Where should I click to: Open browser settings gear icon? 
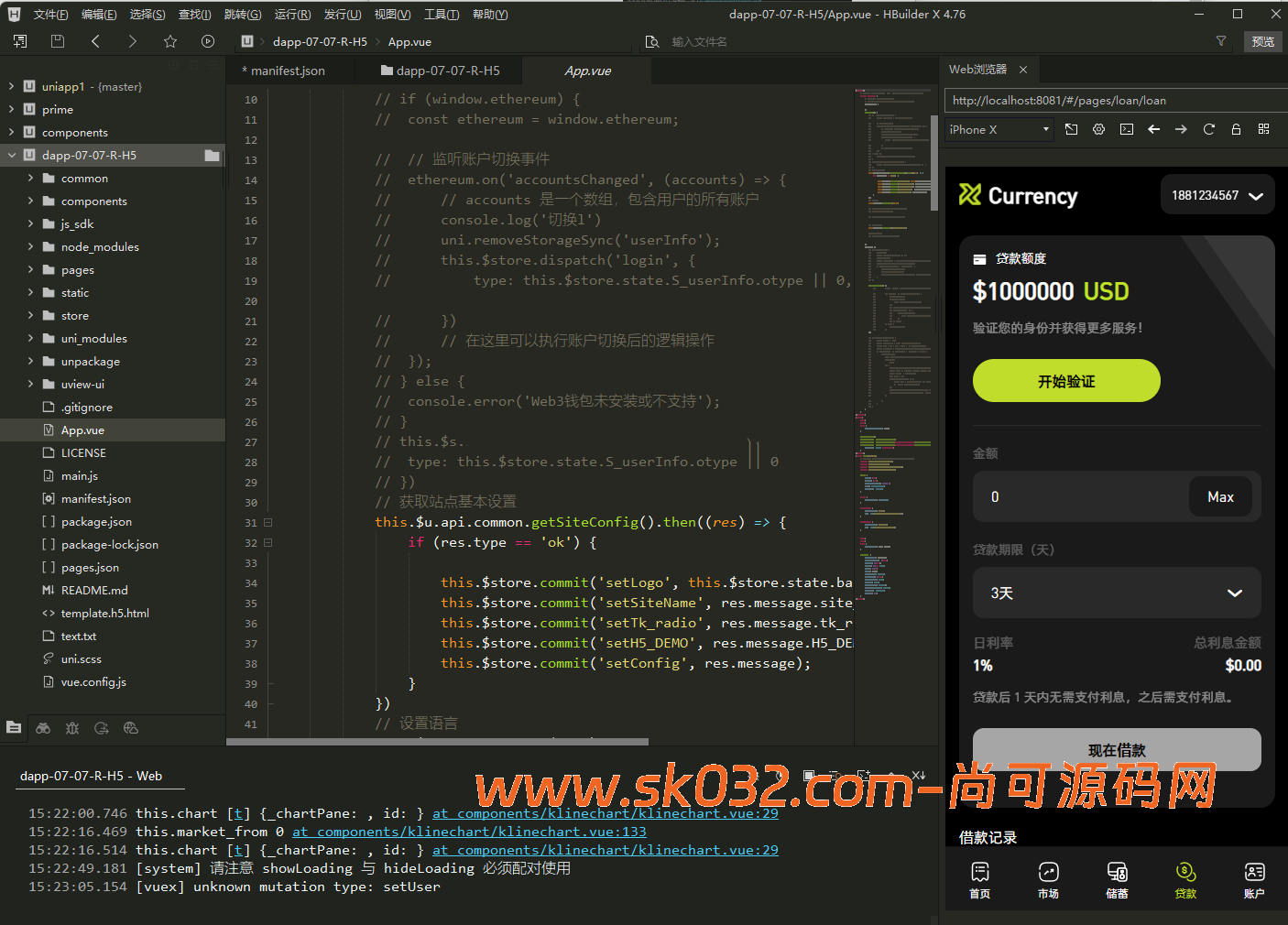coord(1098,130)
